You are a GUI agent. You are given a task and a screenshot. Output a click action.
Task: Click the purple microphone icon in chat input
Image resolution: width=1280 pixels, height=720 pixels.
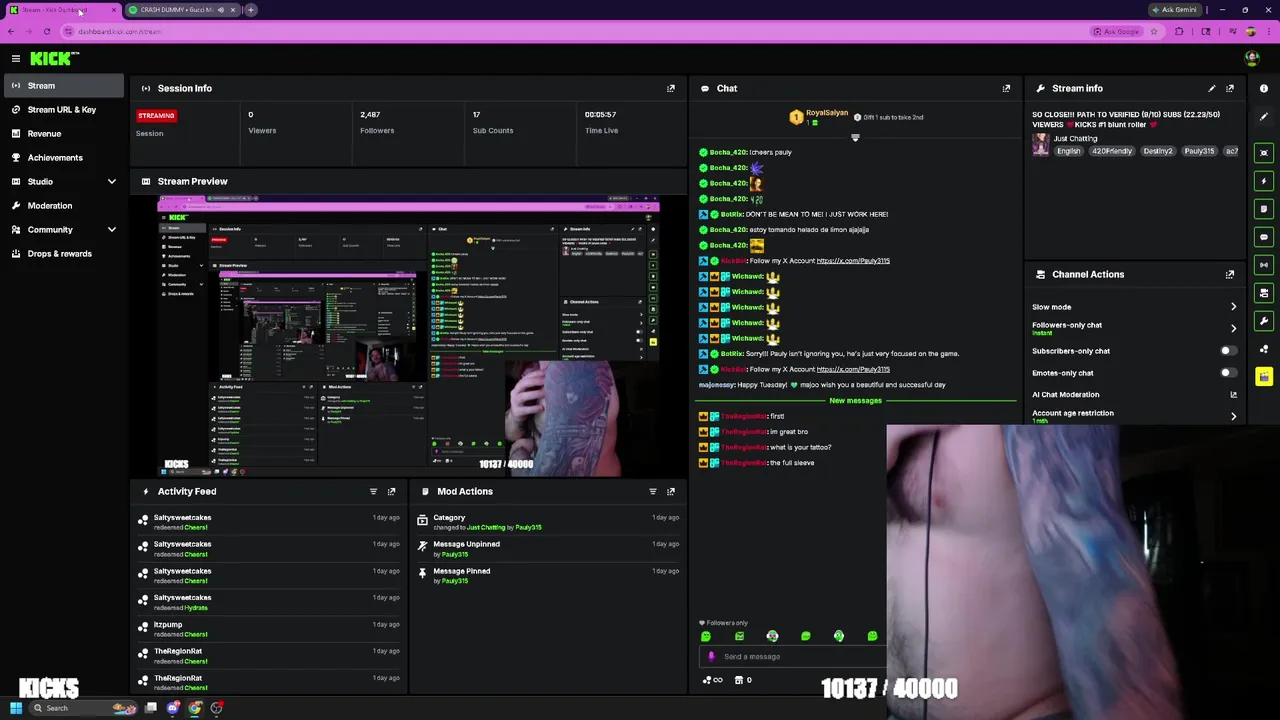711,657
